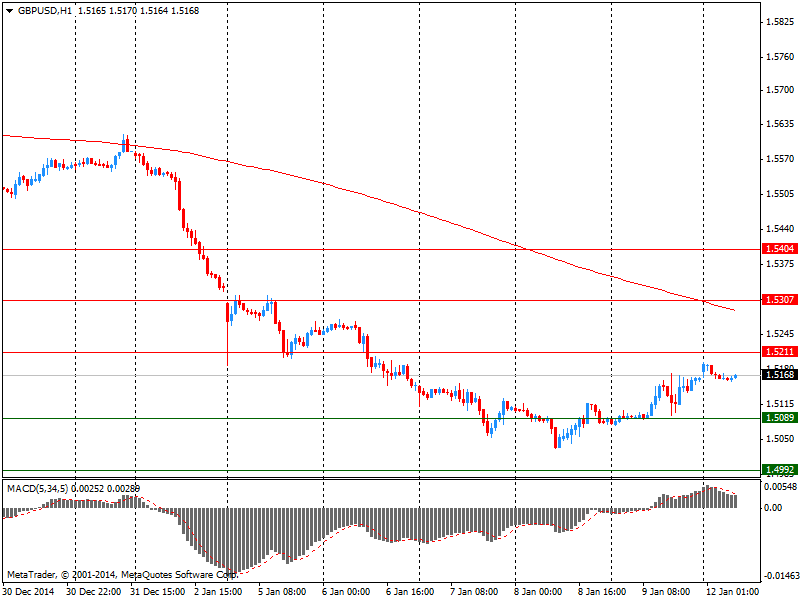Screen dimensions: 800x600
Task: Click the 30 Dec 2014 time axis label
Action: [x=29, y=591]
